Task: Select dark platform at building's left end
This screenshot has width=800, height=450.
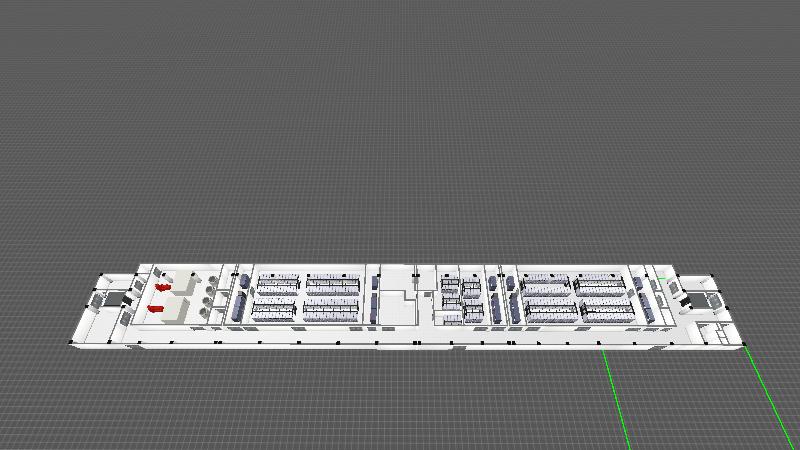Action: (109, 297)
